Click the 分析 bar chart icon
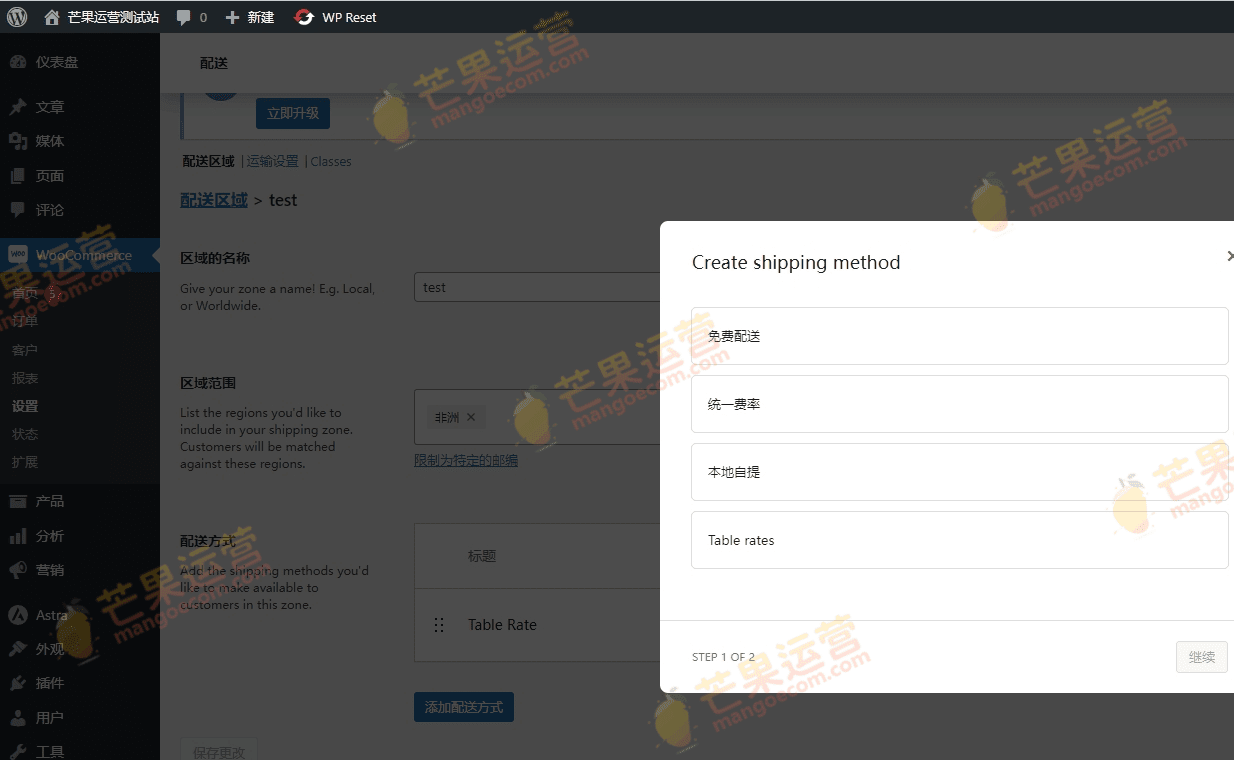This screenshot has width=1234, height=760. [18, 536]
